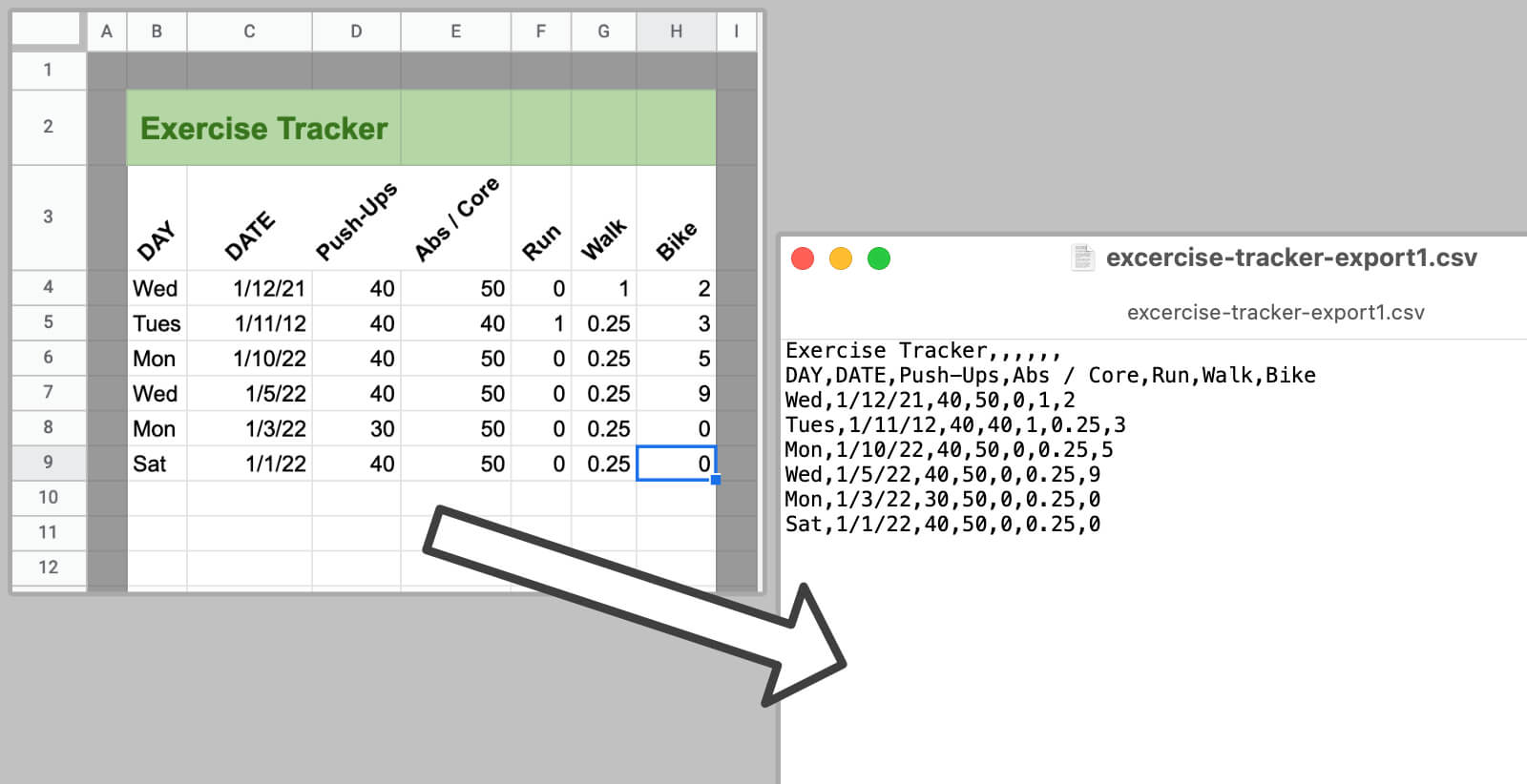Select row 6 header
1527x784 pixels.
tap(49, 358)
